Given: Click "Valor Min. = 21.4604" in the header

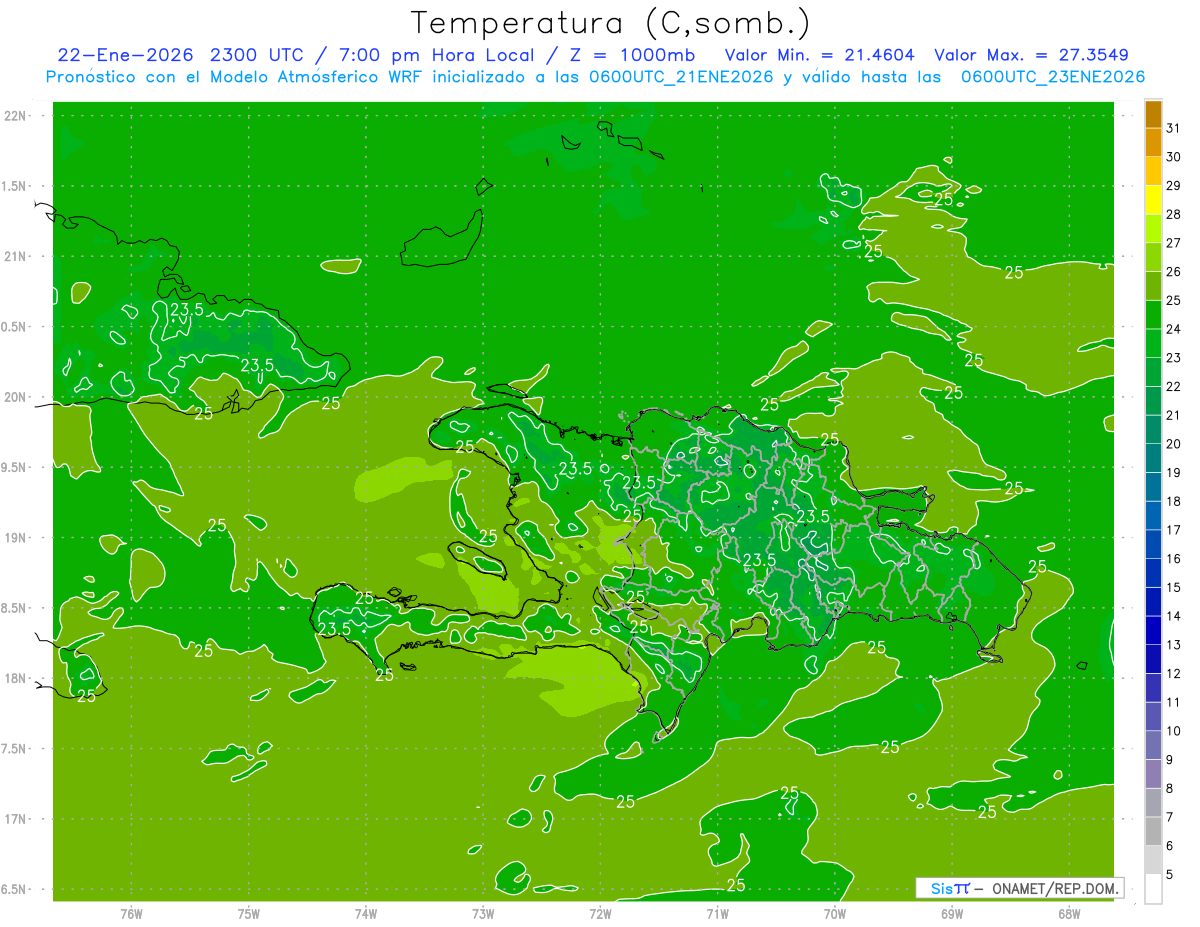Looking at the screenshot, I should 820,55.
